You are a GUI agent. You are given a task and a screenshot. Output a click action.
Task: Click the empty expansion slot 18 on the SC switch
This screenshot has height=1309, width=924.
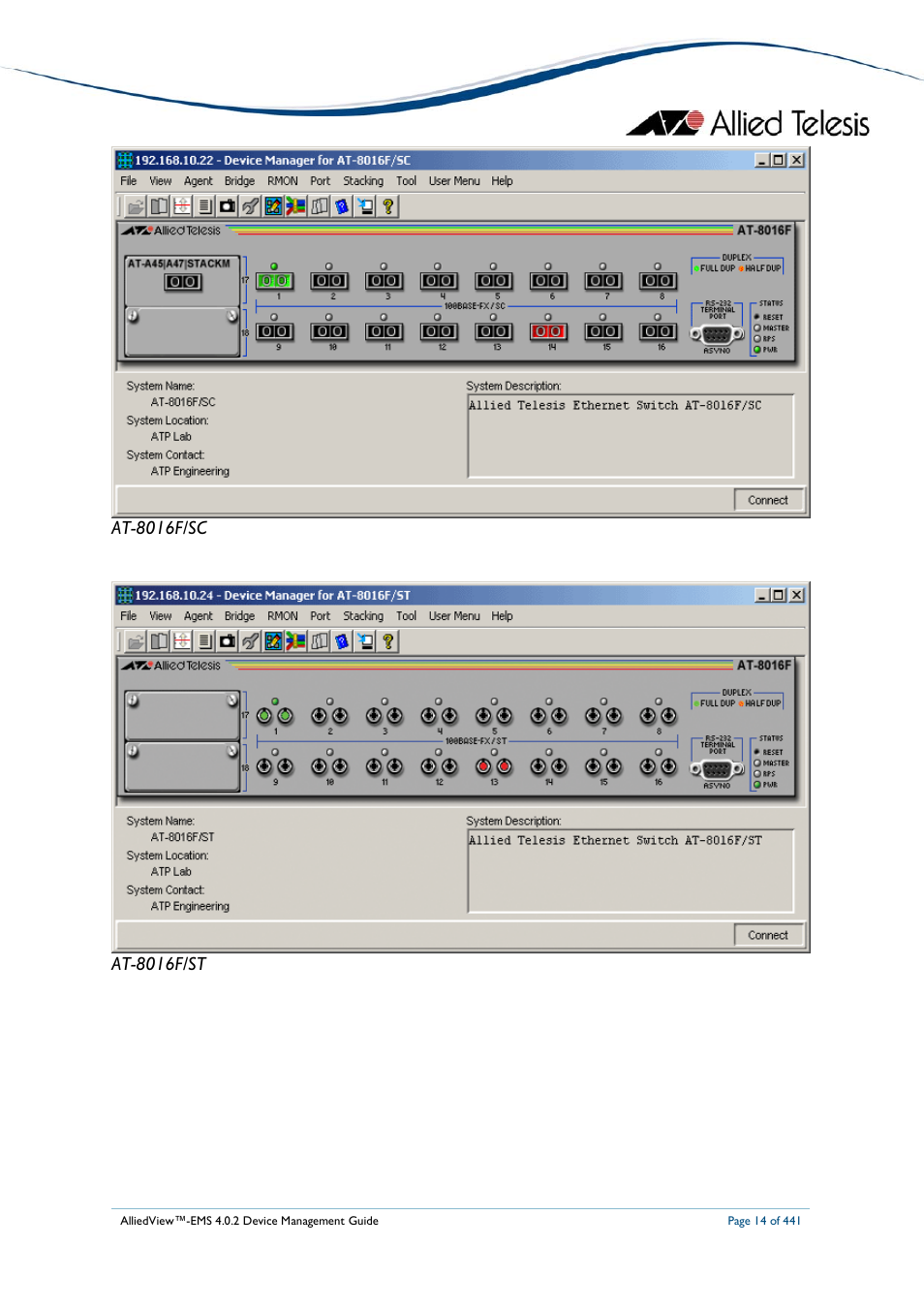pyautogui.click(x=182, y=332)
